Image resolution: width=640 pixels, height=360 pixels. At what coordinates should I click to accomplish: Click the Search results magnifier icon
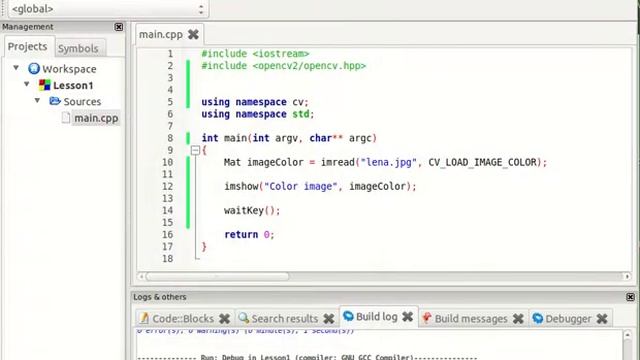click(x=244, y=318)
